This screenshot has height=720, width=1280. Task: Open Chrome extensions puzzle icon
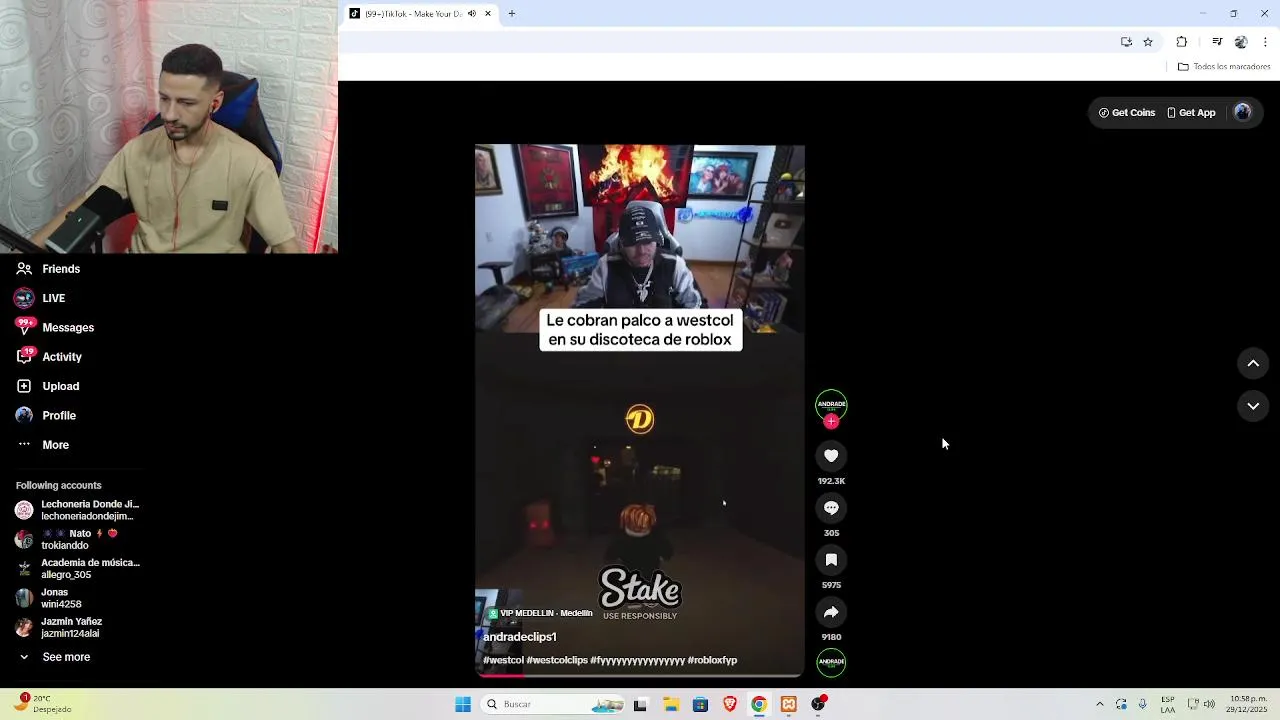click(x=1182, y=42)
